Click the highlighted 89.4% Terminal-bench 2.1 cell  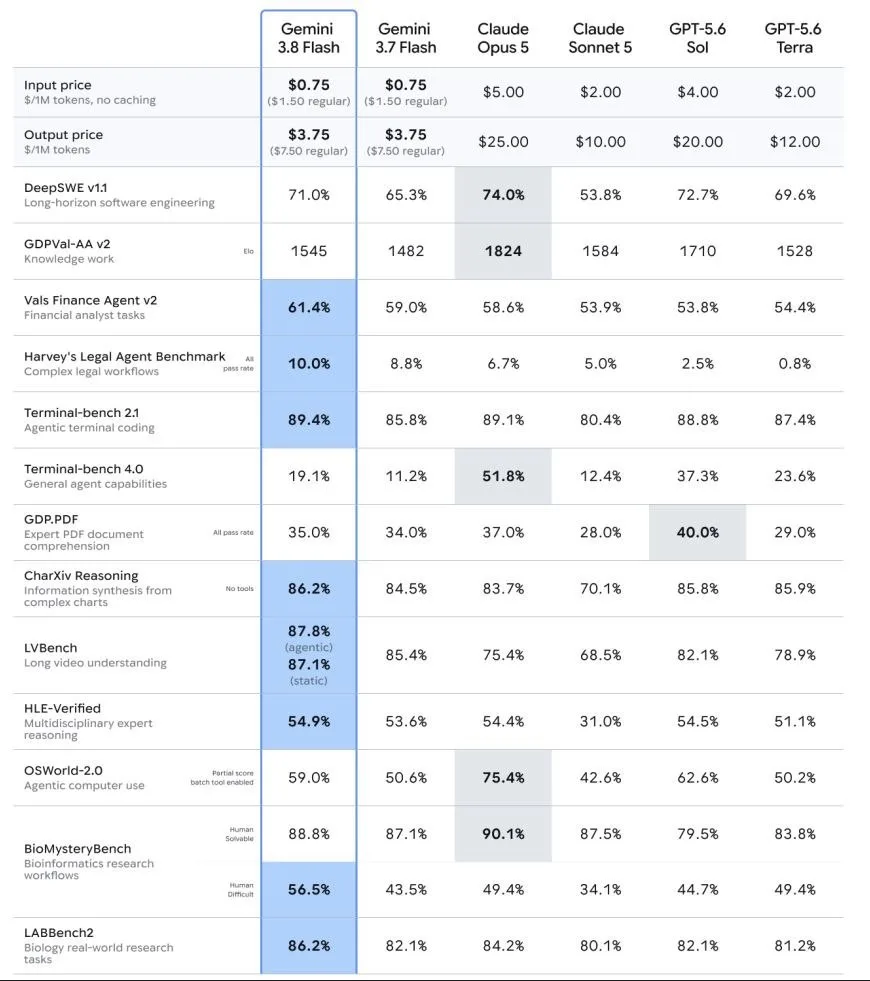coord(309,420)
